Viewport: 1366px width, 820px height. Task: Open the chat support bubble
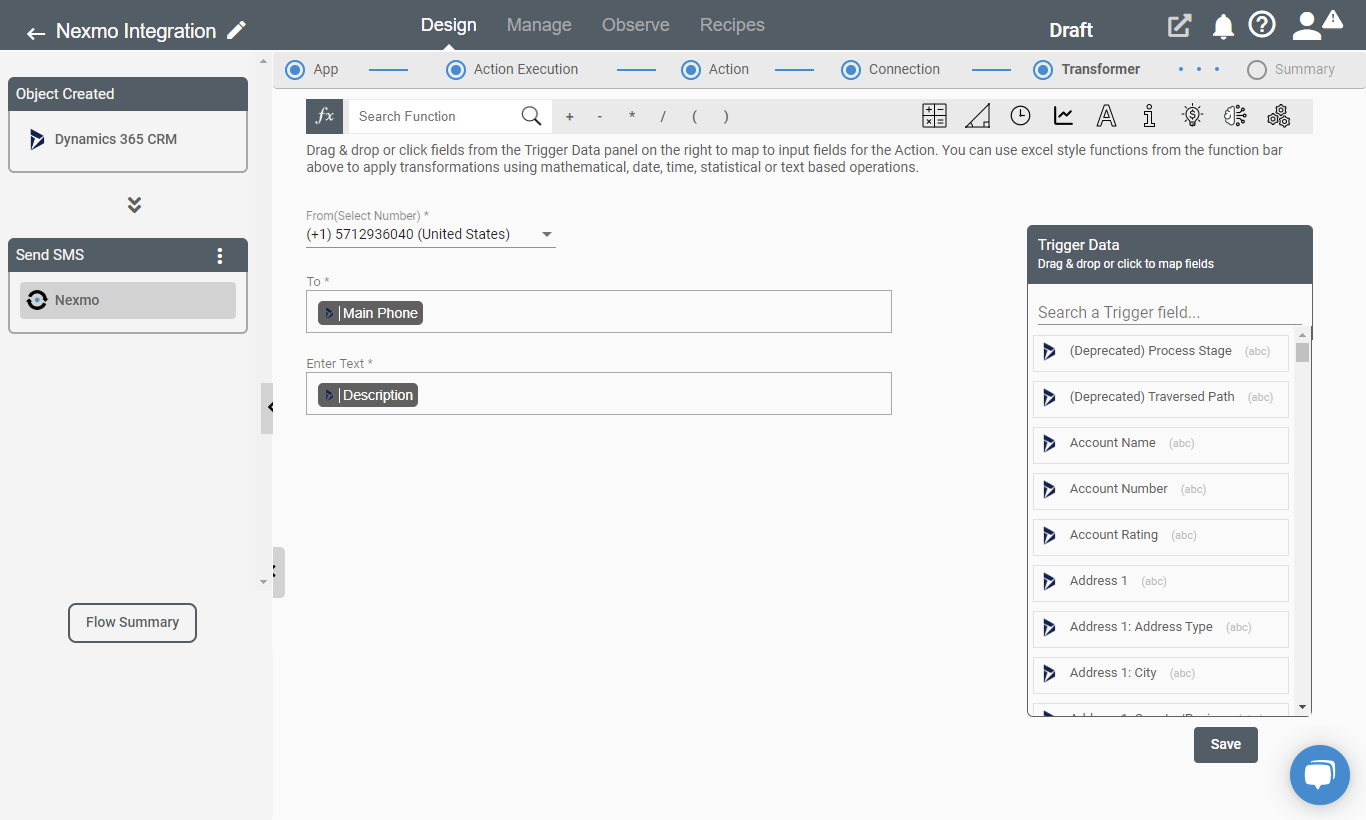pos(1320,775)
